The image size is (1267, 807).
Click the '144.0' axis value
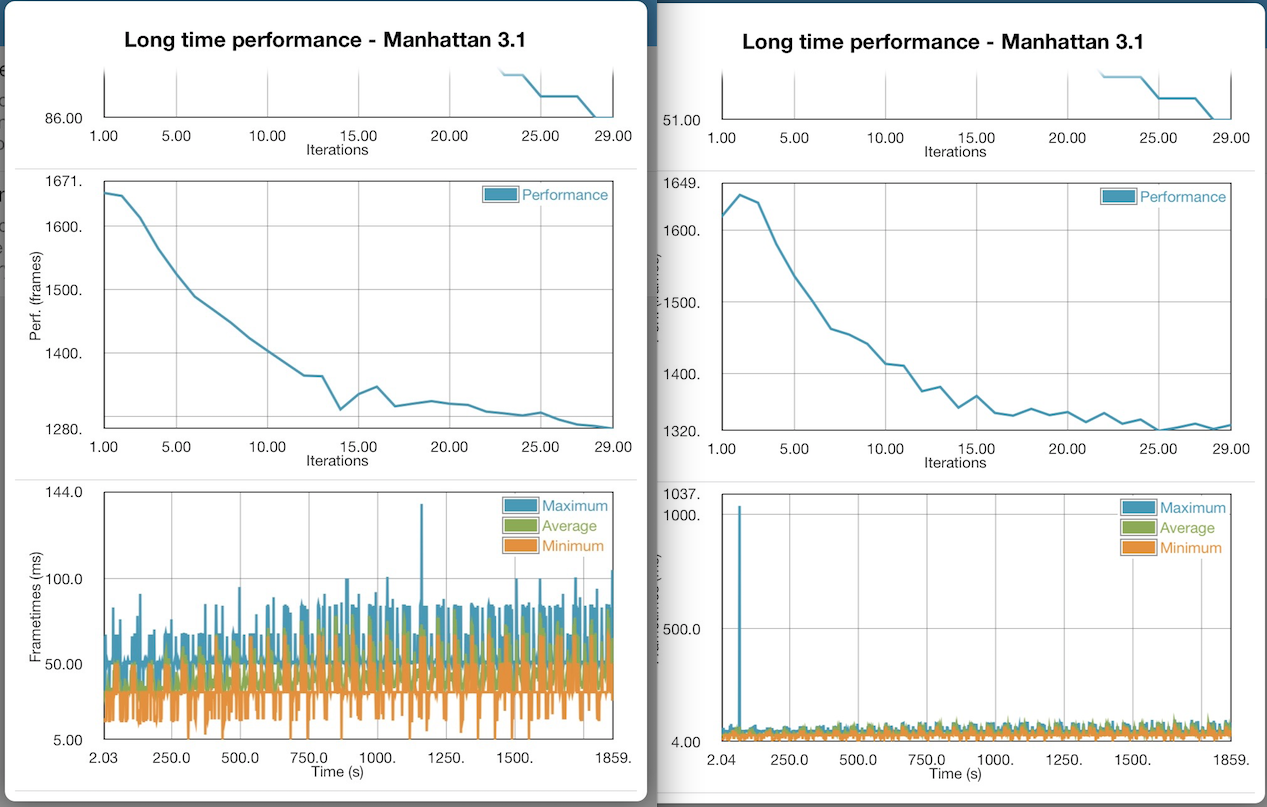63,492
